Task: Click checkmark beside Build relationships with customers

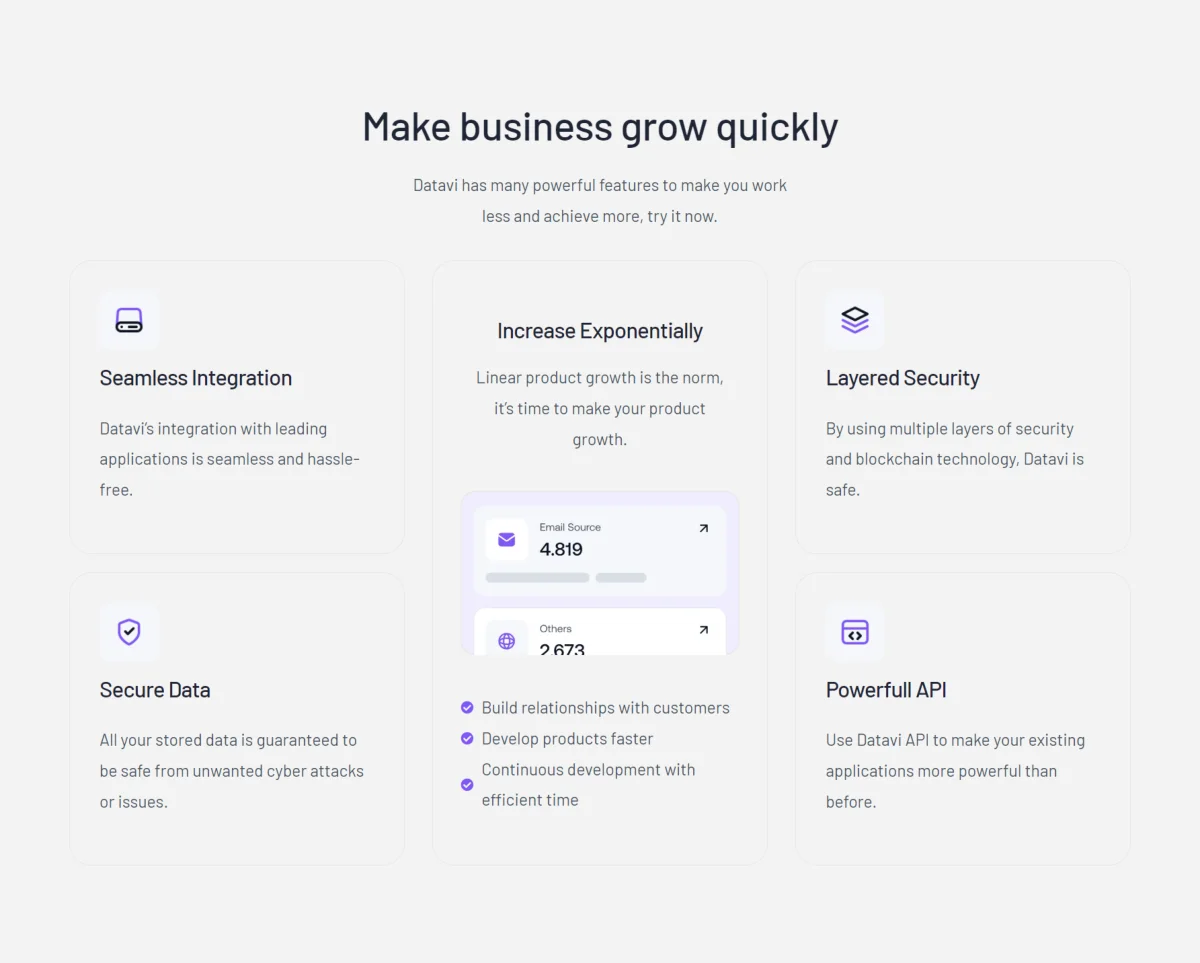Action: pyautogui.click(x=467, y=708)
